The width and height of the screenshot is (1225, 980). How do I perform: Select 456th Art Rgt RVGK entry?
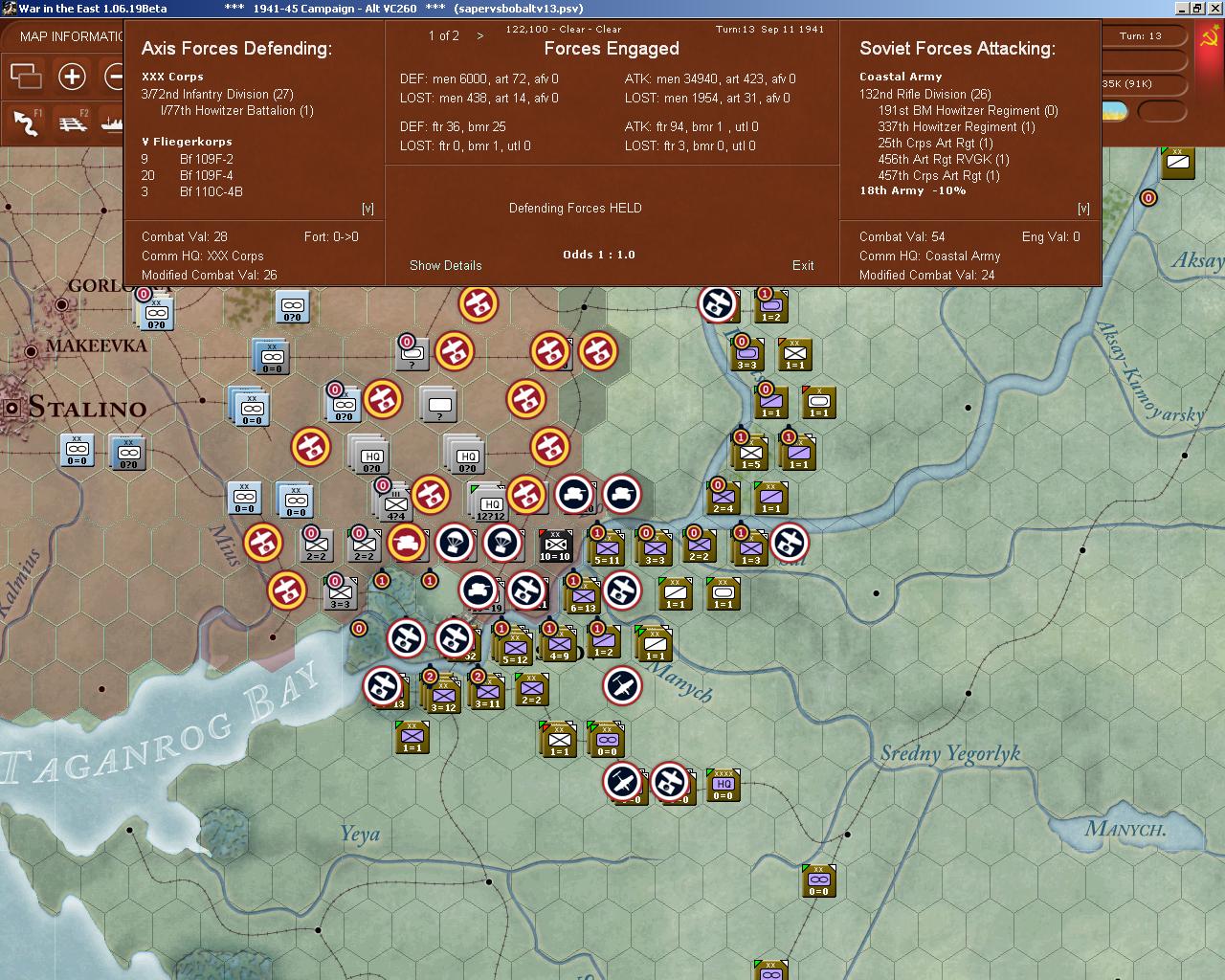click(x=944, y=159)
